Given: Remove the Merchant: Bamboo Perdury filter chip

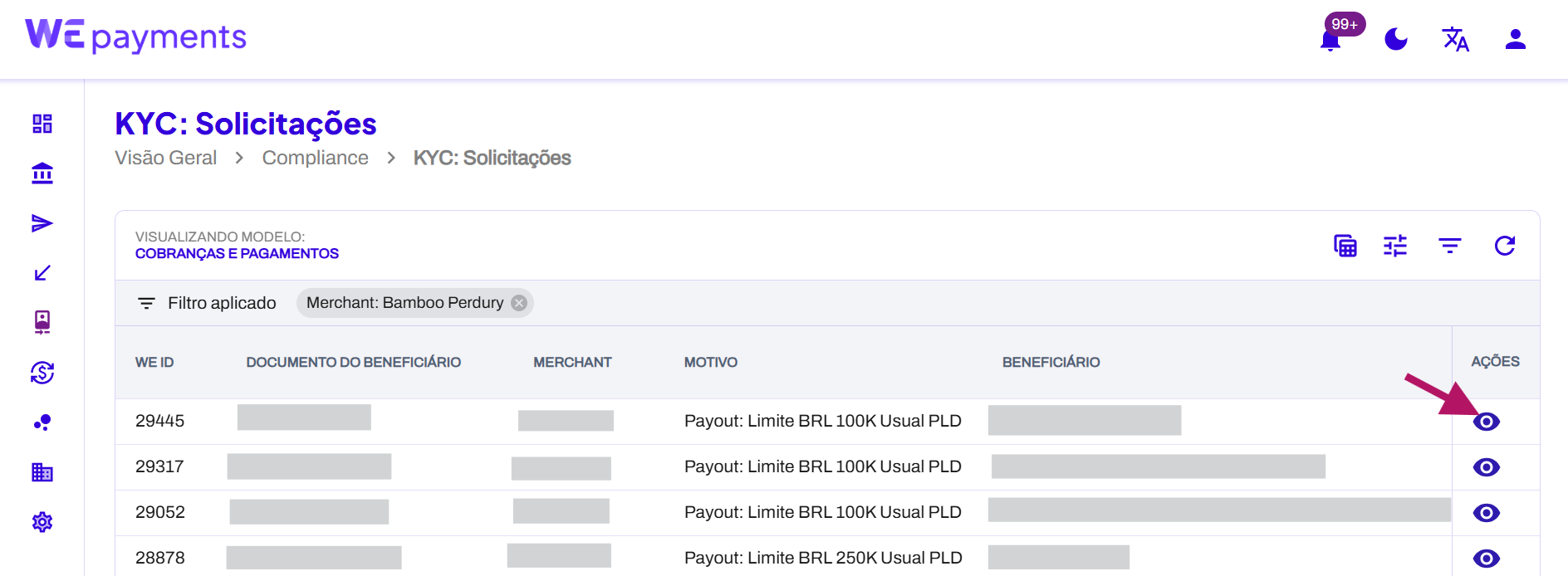Looking at the screenshot, I should point(519,303).
